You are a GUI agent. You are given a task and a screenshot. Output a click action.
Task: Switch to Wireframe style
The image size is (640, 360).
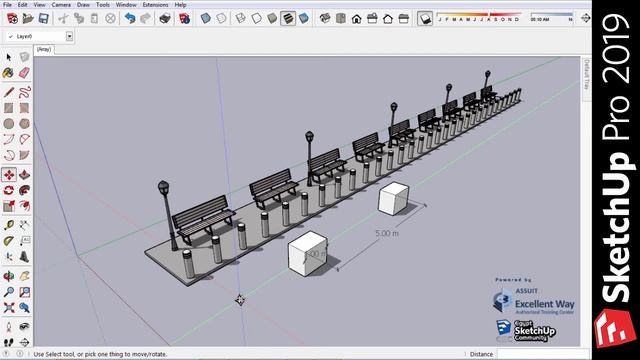click(x=240, y=18)
